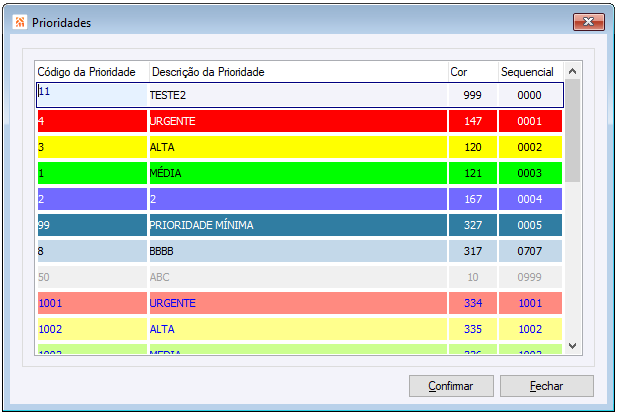Click the vertical scrollbar thumb
Screen dimensions: 618x414
(572, 131)
